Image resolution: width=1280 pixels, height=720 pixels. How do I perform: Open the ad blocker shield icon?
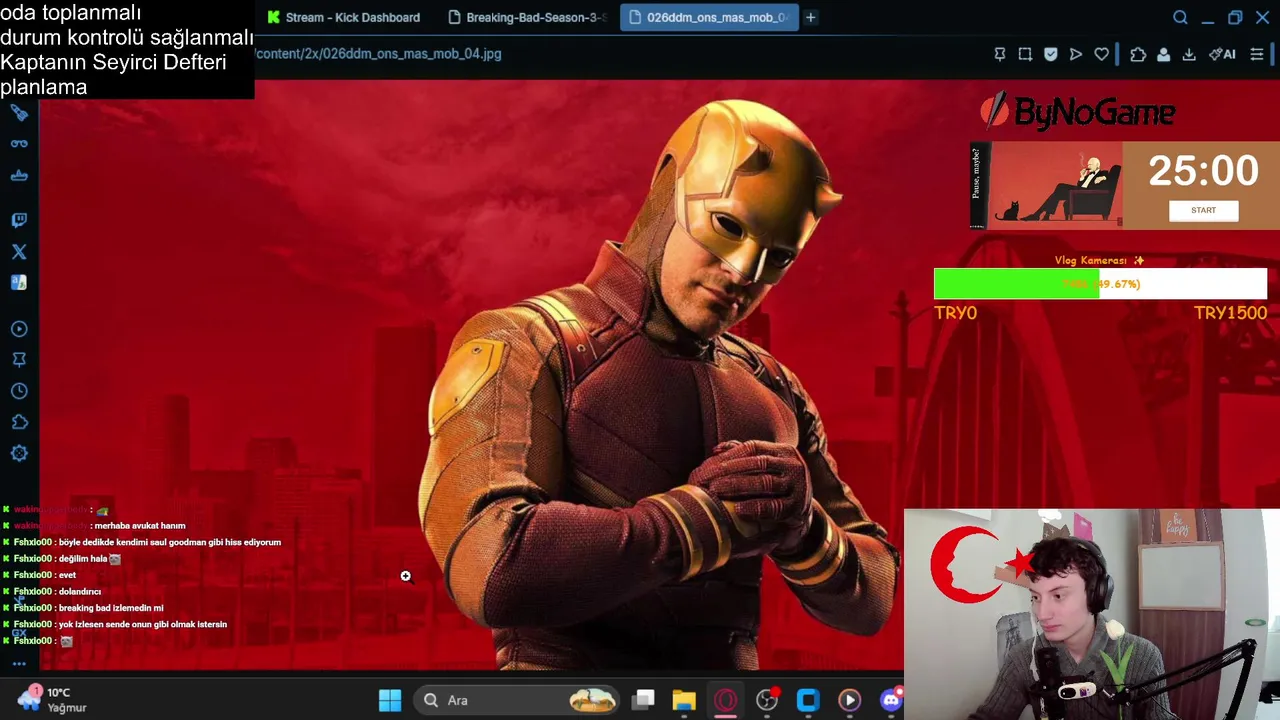pos(1050,54)
